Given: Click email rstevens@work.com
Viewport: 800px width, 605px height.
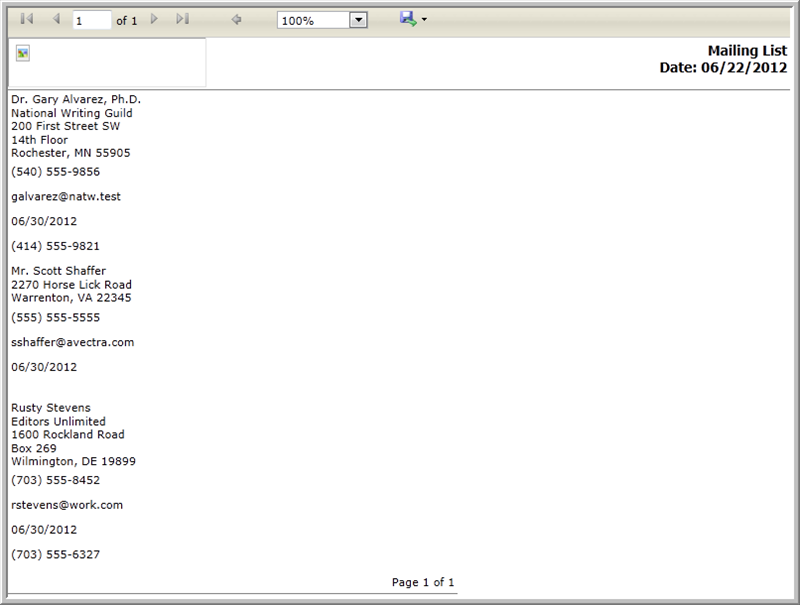Looking at the screenshot, I should 67,505.
